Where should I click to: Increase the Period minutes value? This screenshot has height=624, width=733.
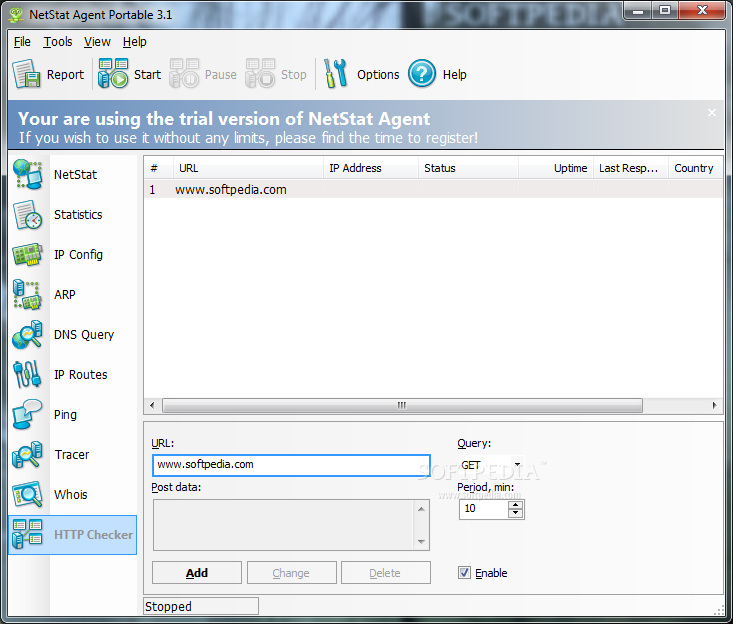(516, 505)
